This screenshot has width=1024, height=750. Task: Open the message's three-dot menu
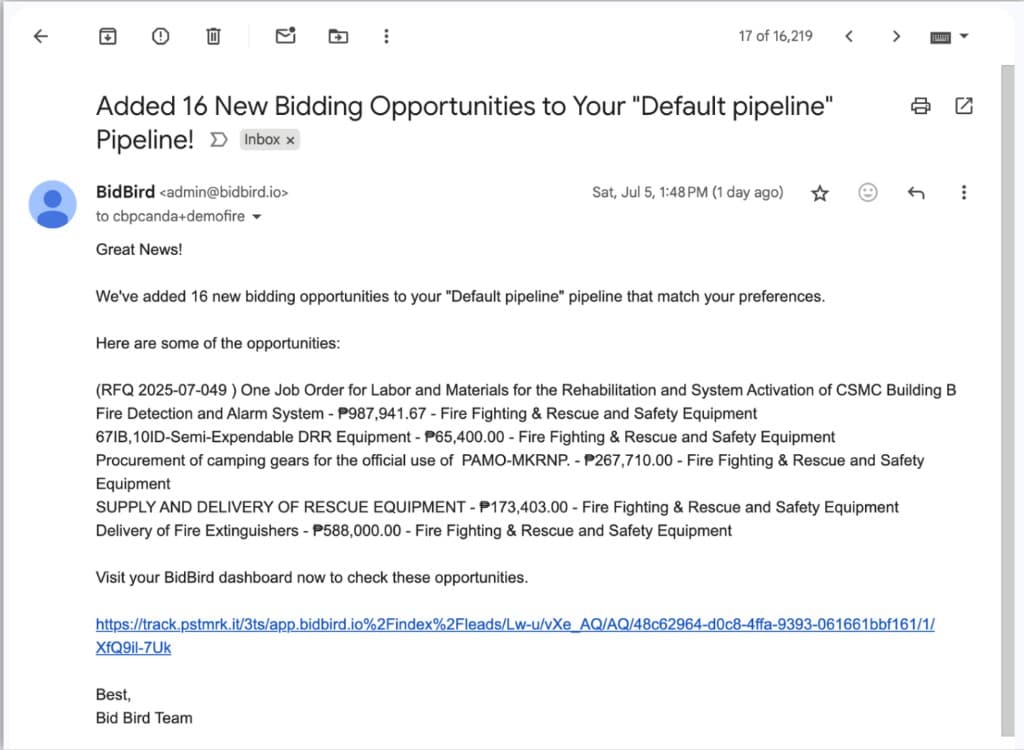click(963, 192)
